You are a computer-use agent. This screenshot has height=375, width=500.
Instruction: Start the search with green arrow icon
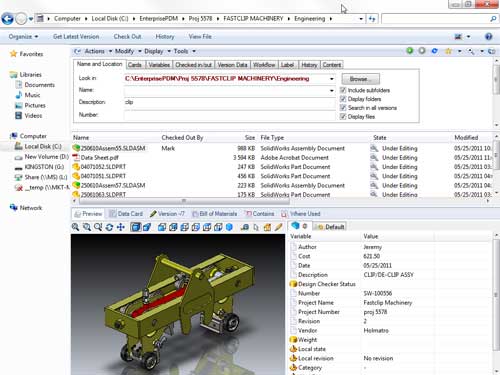click(410, 51)
